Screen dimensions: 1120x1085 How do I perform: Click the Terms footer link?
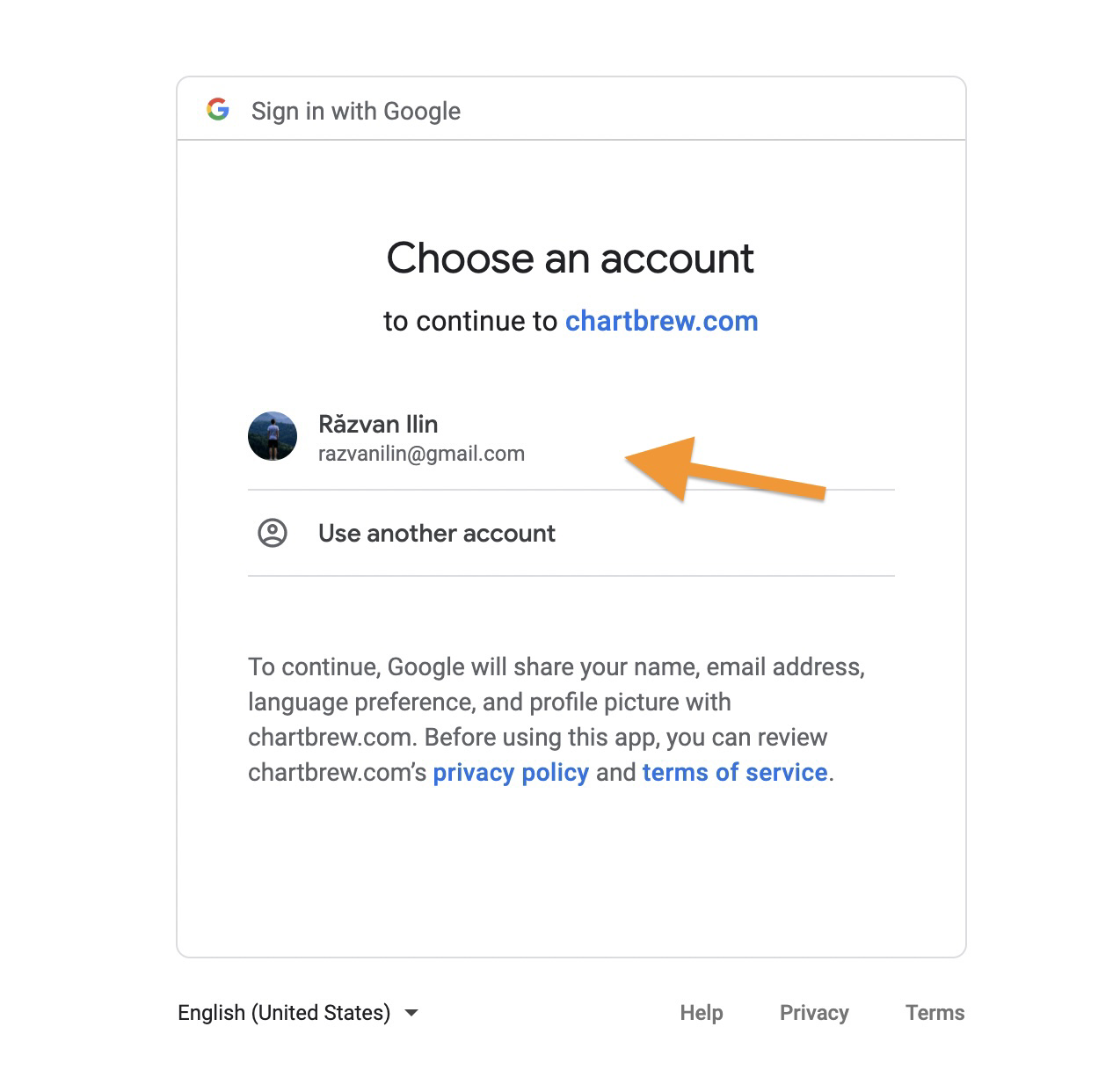[935, 1013]
